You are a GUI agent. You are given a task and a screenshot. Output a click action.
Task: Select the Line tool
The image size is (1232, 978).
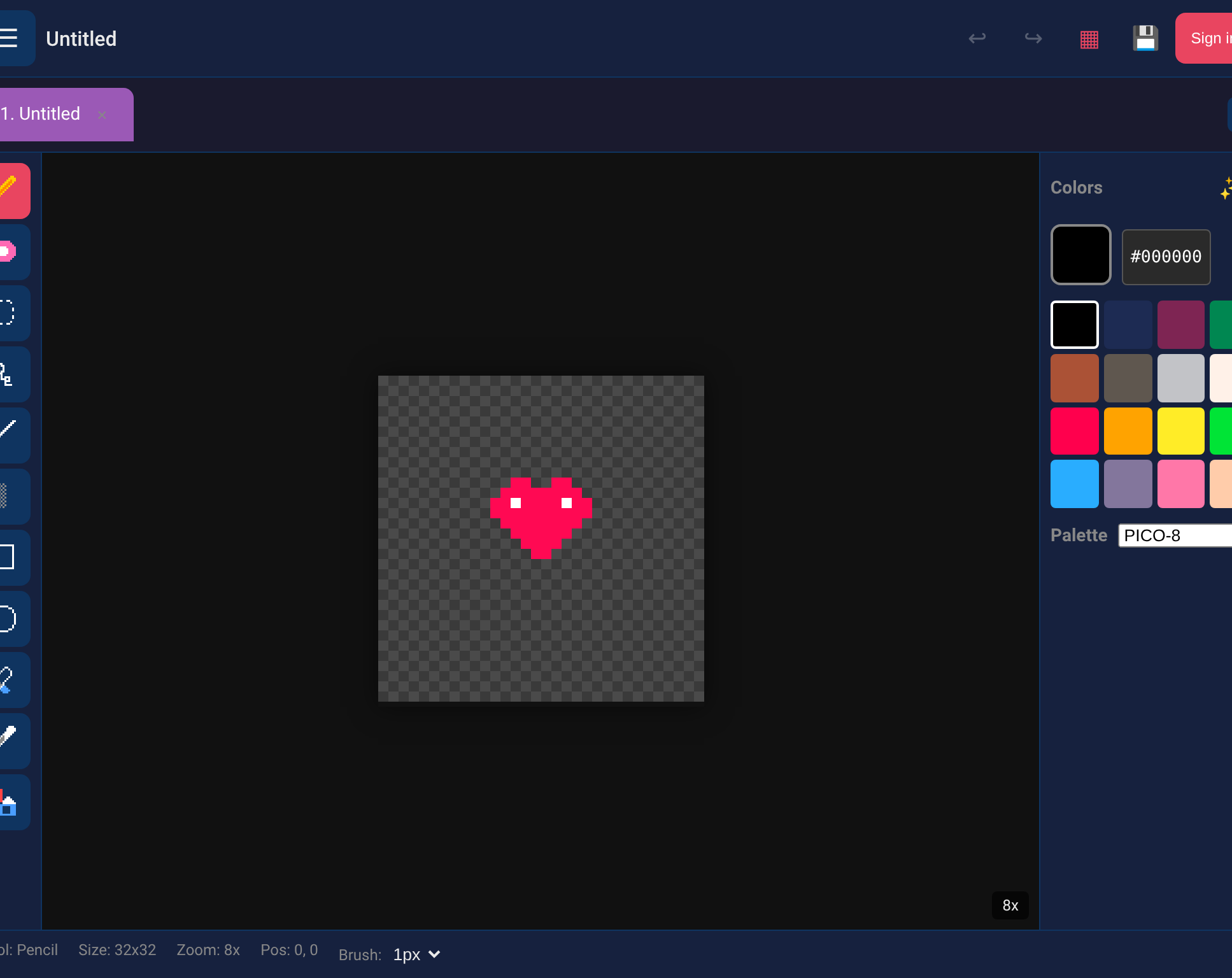click(11, 435)
